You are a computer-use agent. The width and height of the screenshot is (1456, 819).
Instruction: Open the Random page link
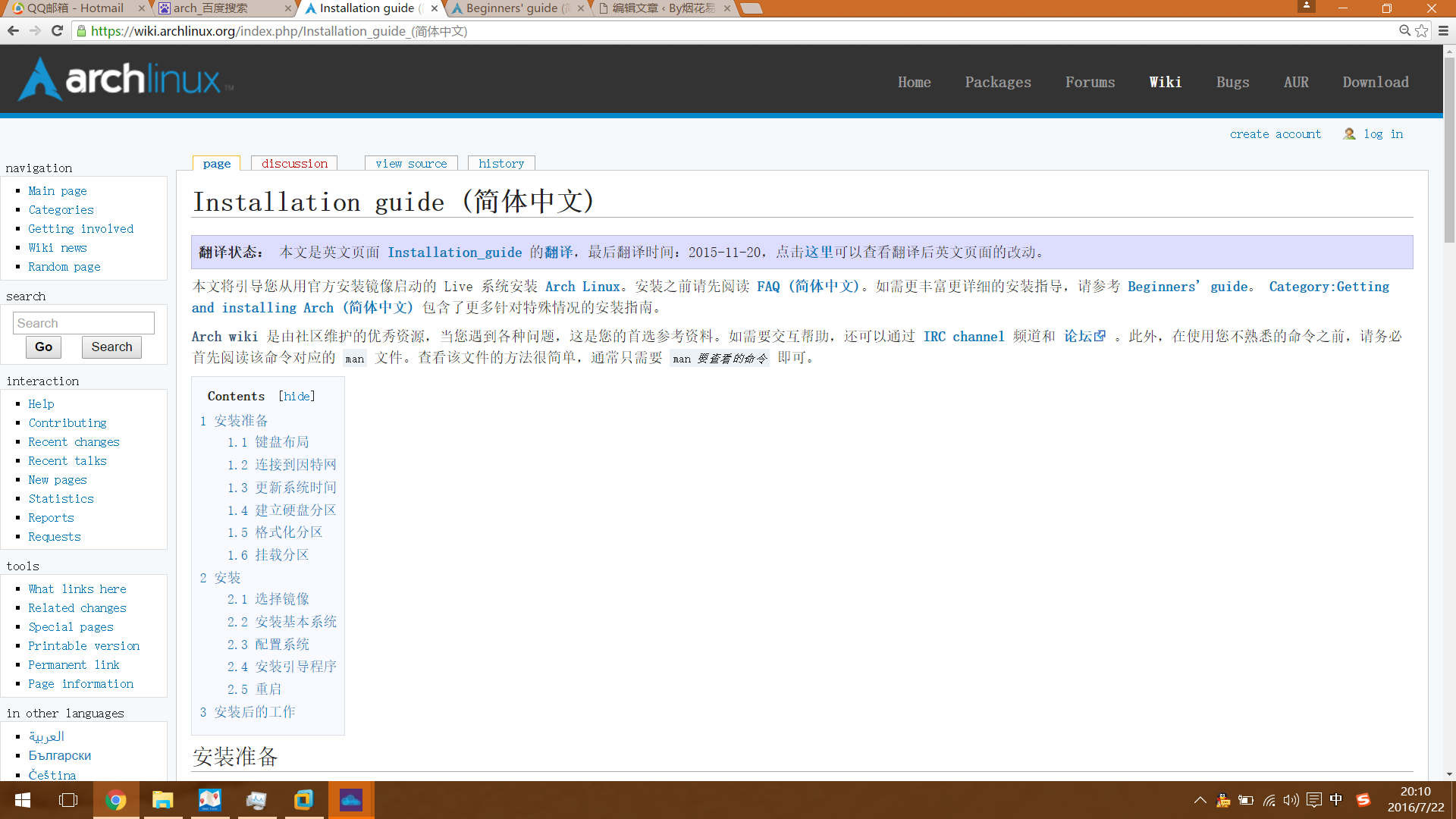64,267
